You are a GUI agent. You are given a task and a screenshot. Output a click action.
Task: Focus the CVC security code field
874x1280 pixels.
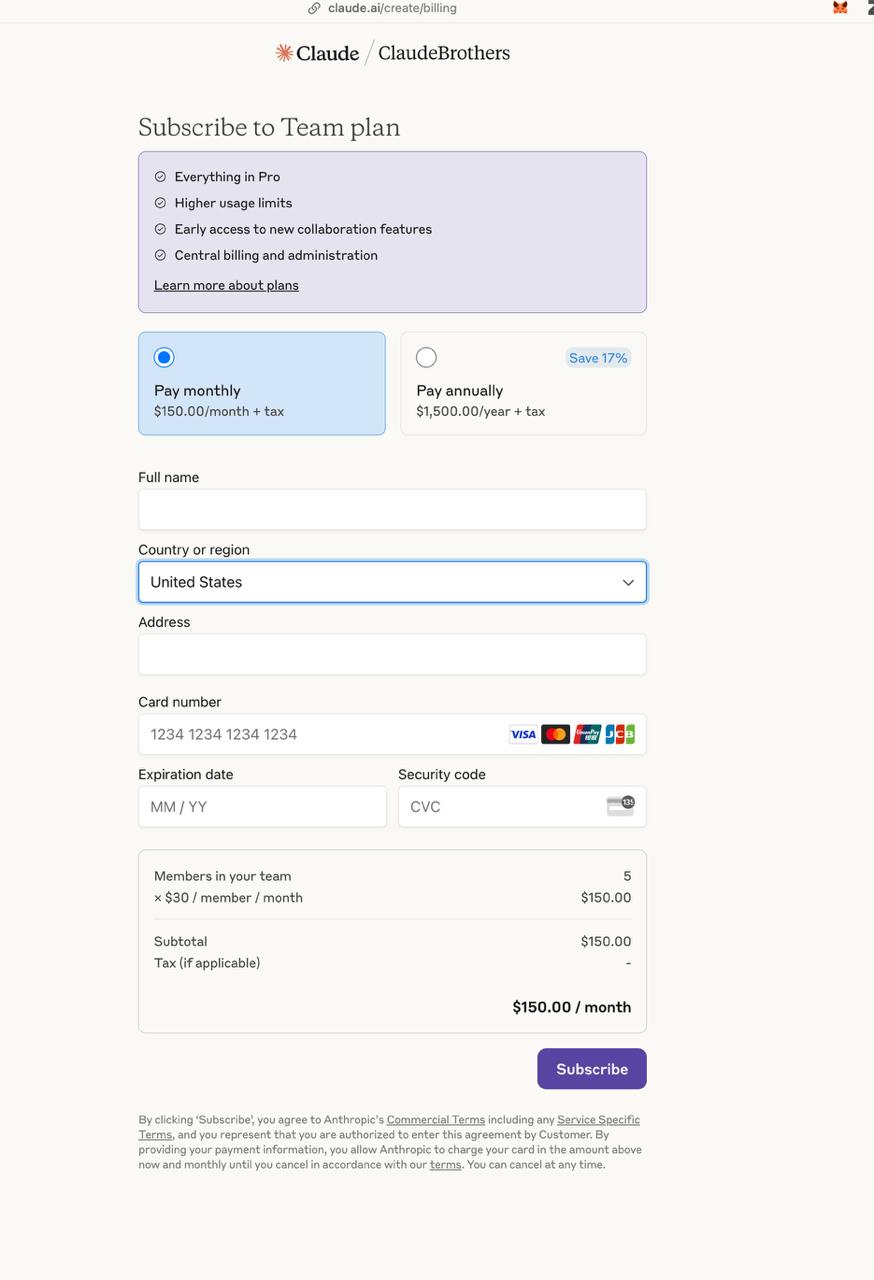coord(522,806)
